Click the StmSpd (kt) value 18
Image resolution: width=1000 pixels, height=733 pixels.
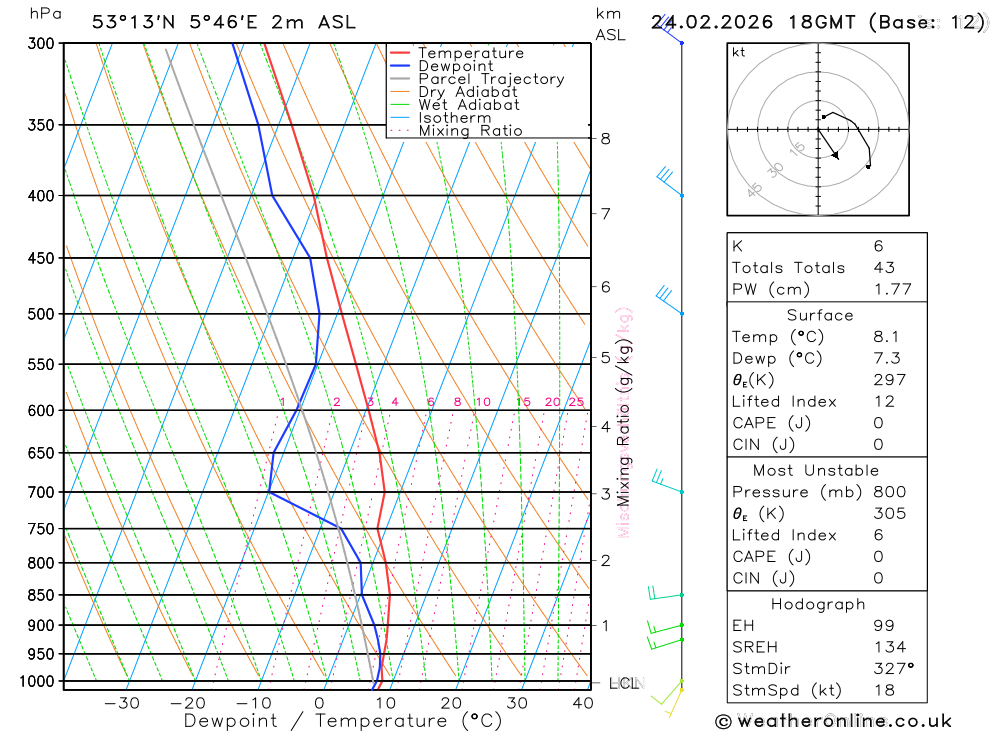click(x=884, y=690)
